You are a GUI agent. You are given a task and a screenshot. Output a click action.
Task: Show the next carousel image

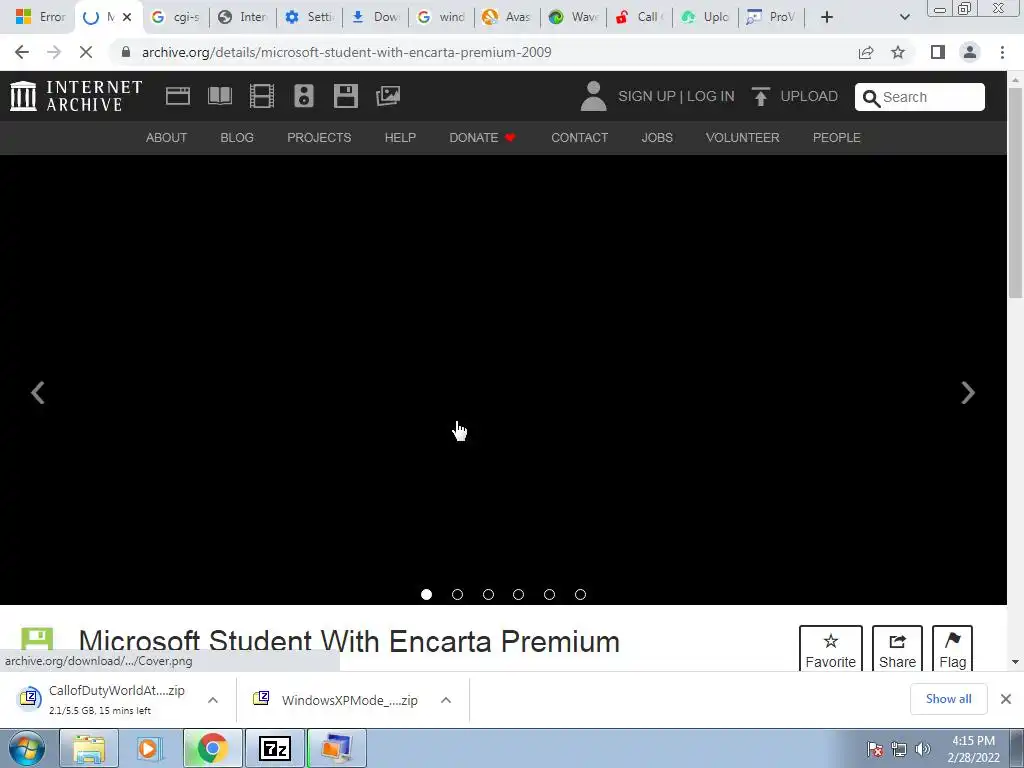point(968,392)
